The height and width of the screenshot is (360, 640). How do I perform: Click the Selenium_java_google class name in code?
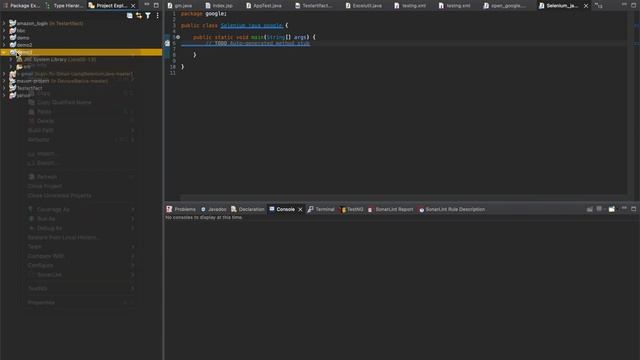pyautogui.click(x=251, y=25)
